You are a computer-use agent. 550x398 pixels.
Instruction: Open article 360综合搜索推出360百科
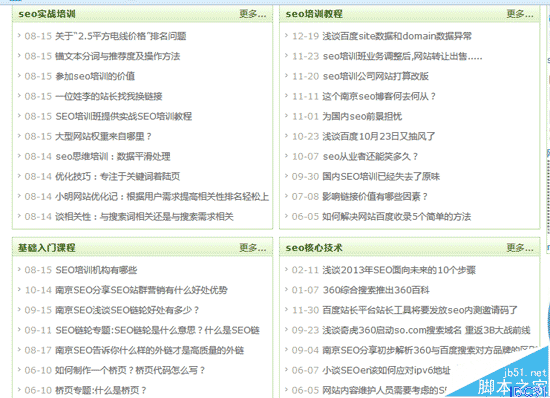click(x=376, y=290)
